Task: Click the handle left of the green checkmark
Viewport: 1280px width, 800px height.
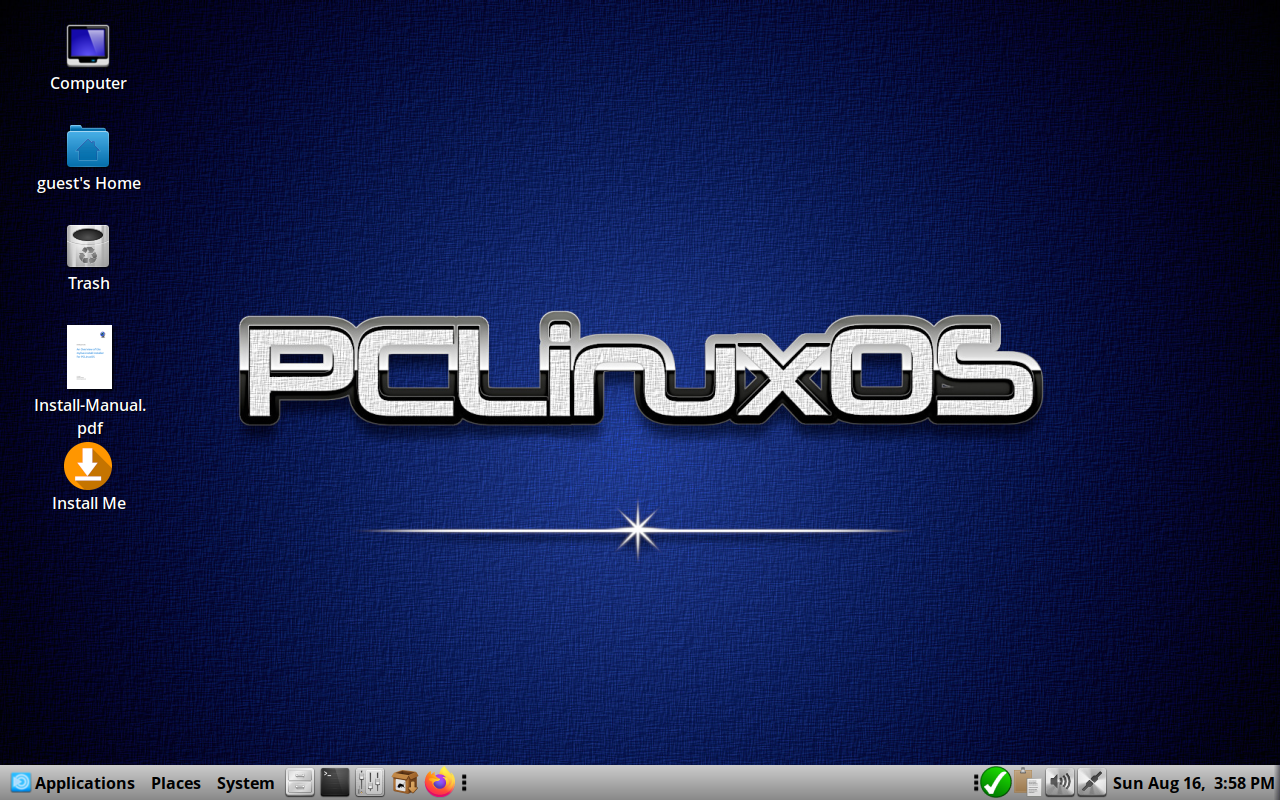Action: point(976,782)
